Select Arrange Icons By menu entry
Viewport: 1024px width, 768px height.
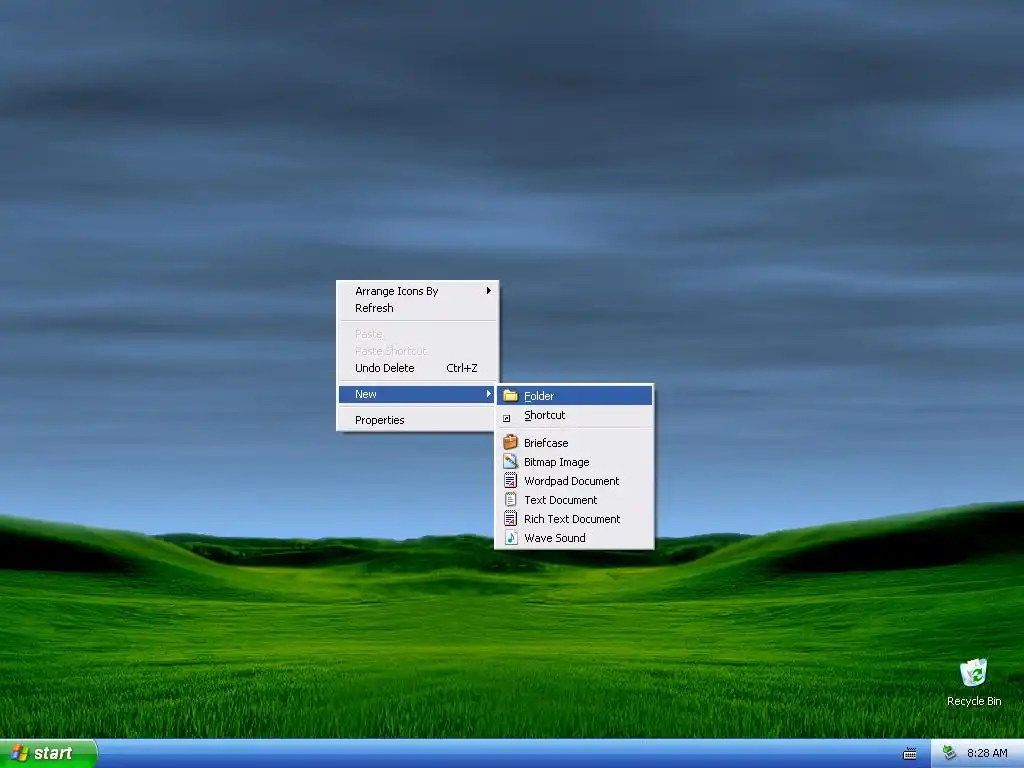point(418,291)
